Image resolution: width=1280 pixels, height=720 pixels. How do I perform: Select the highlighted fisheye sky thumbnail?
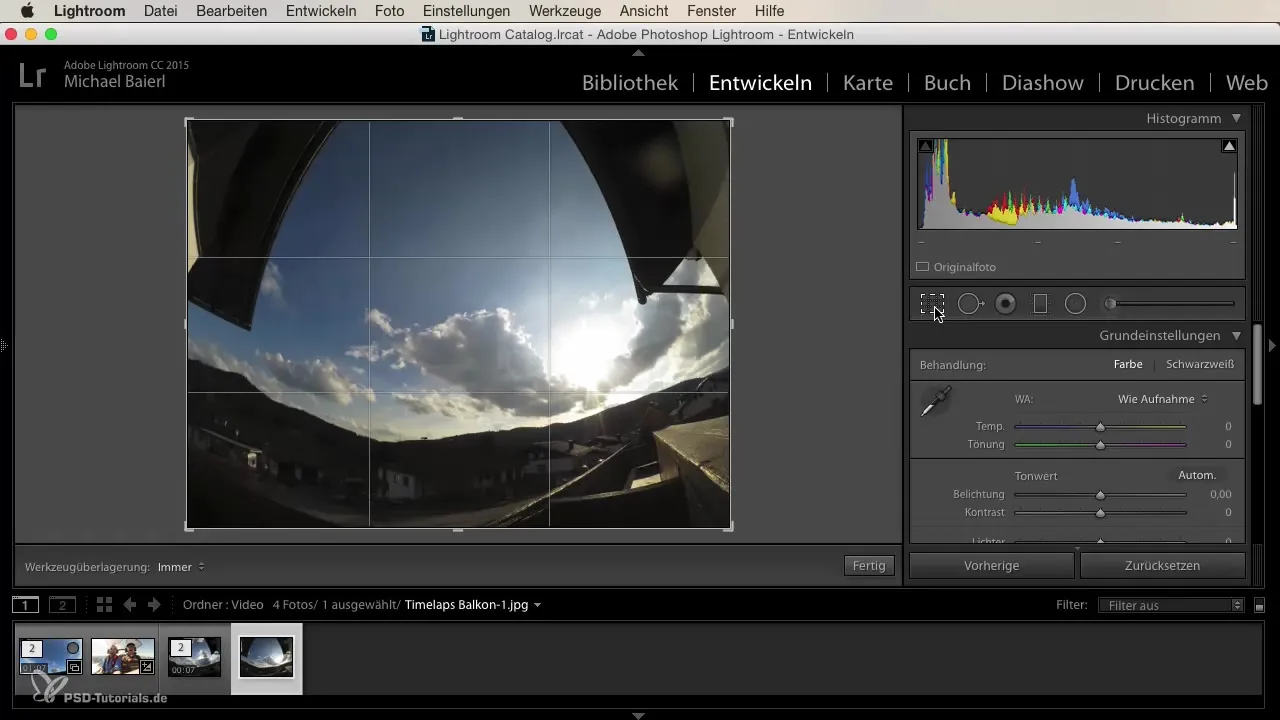[x=266, y=657]
